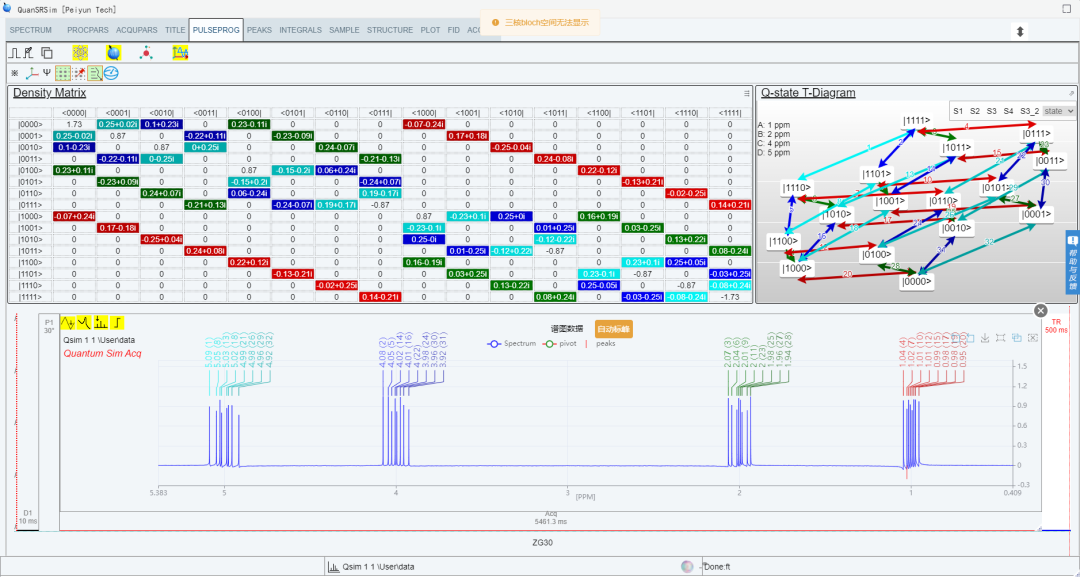Open the INTEGRALS tab
The width and height of the screenshot is (1080, 577).
coord(300,30)
